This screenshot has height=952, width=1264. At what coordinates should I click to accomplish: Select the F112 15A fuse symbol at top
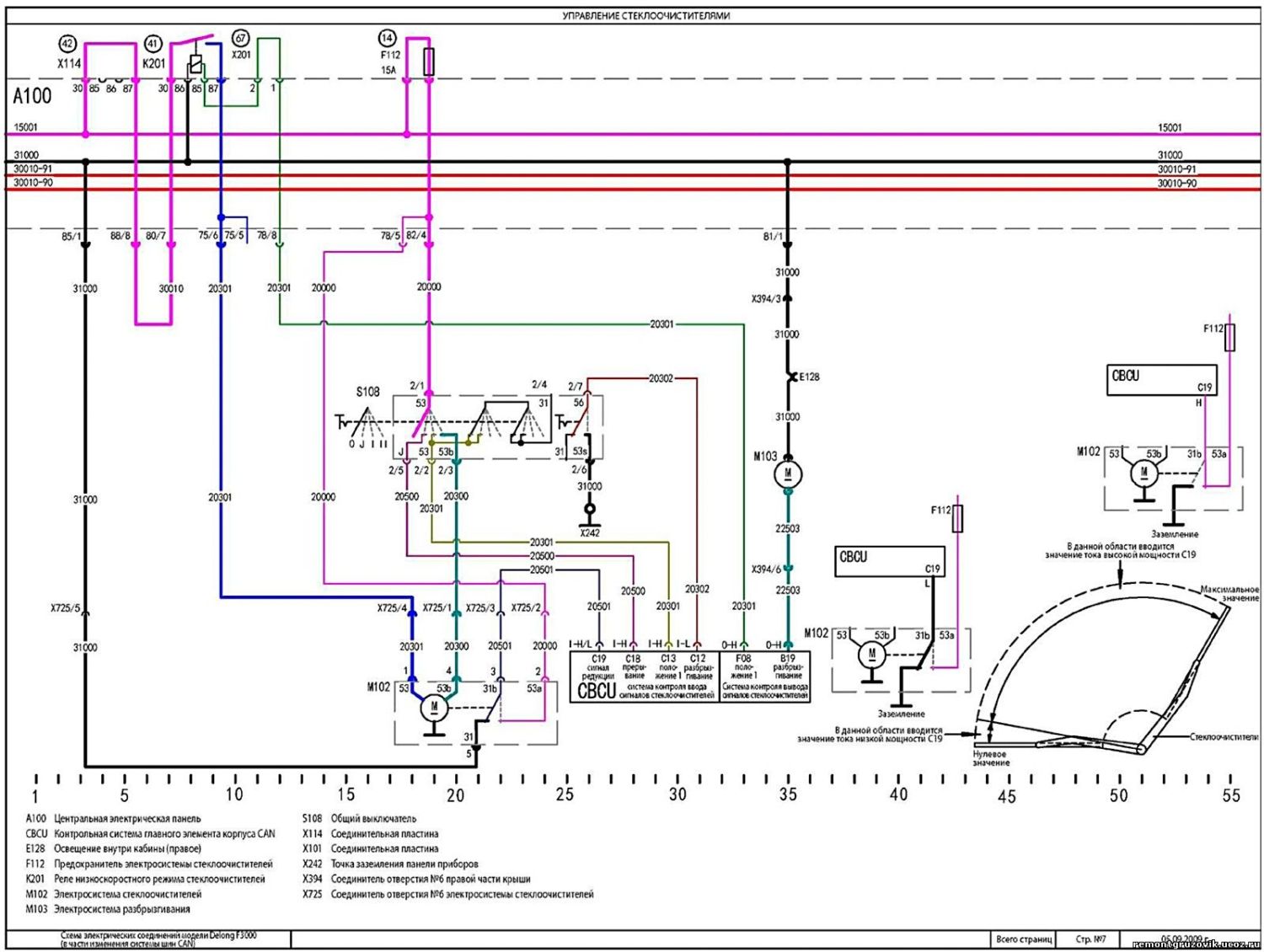tap(429, 62)
